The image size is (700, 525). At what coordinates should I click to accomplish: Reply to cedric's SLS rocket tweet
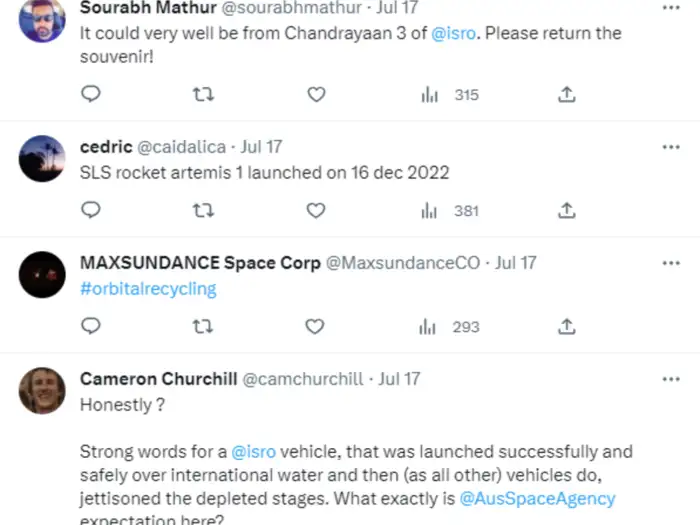coord(90,211)
